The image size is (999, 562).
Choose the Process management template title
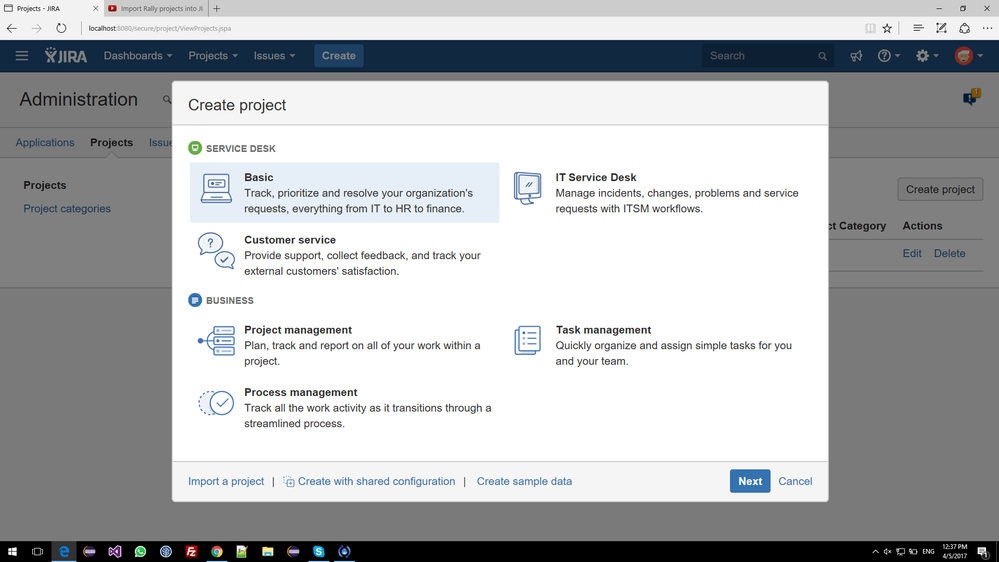click(x=301, y=393)
